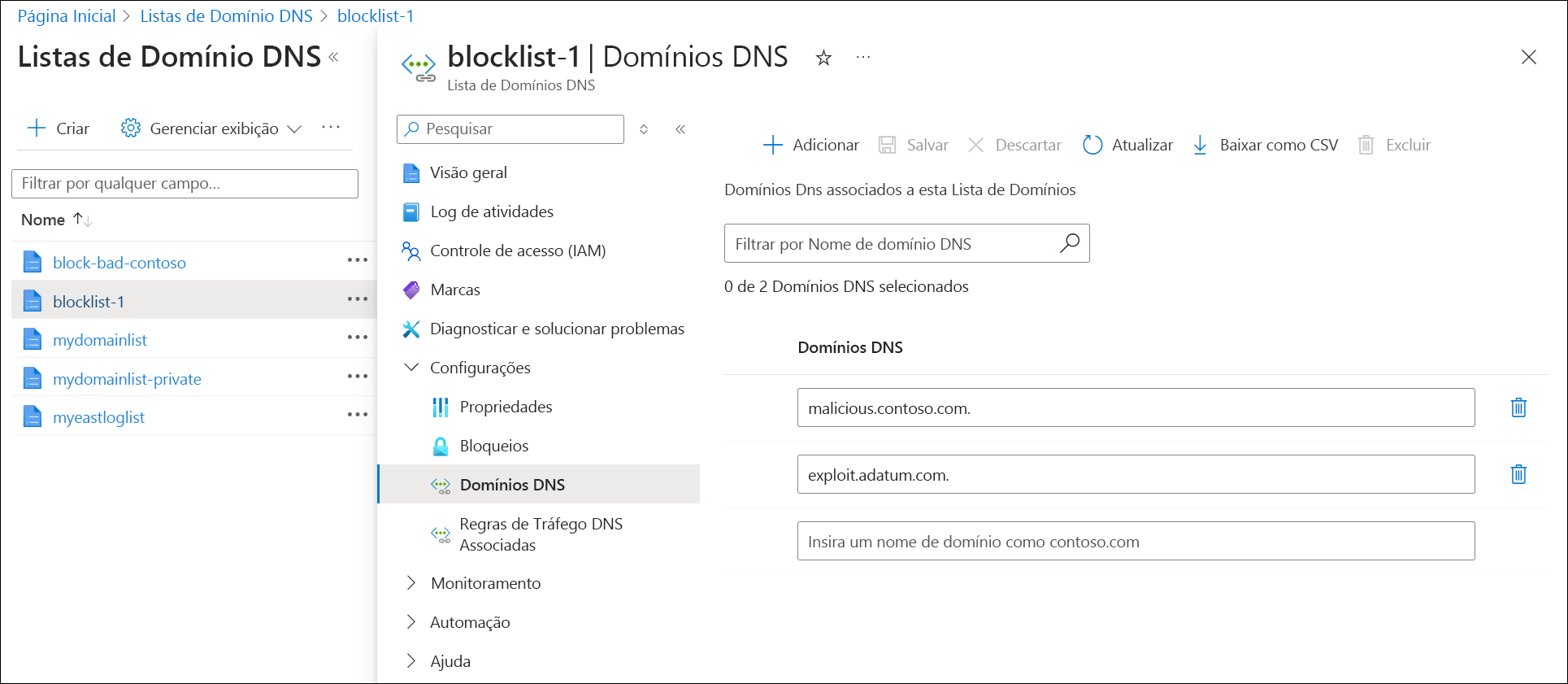
Task: Click the blocklist-1 breadcrumb
Action: pyautogui.click(x=376, y=16)
